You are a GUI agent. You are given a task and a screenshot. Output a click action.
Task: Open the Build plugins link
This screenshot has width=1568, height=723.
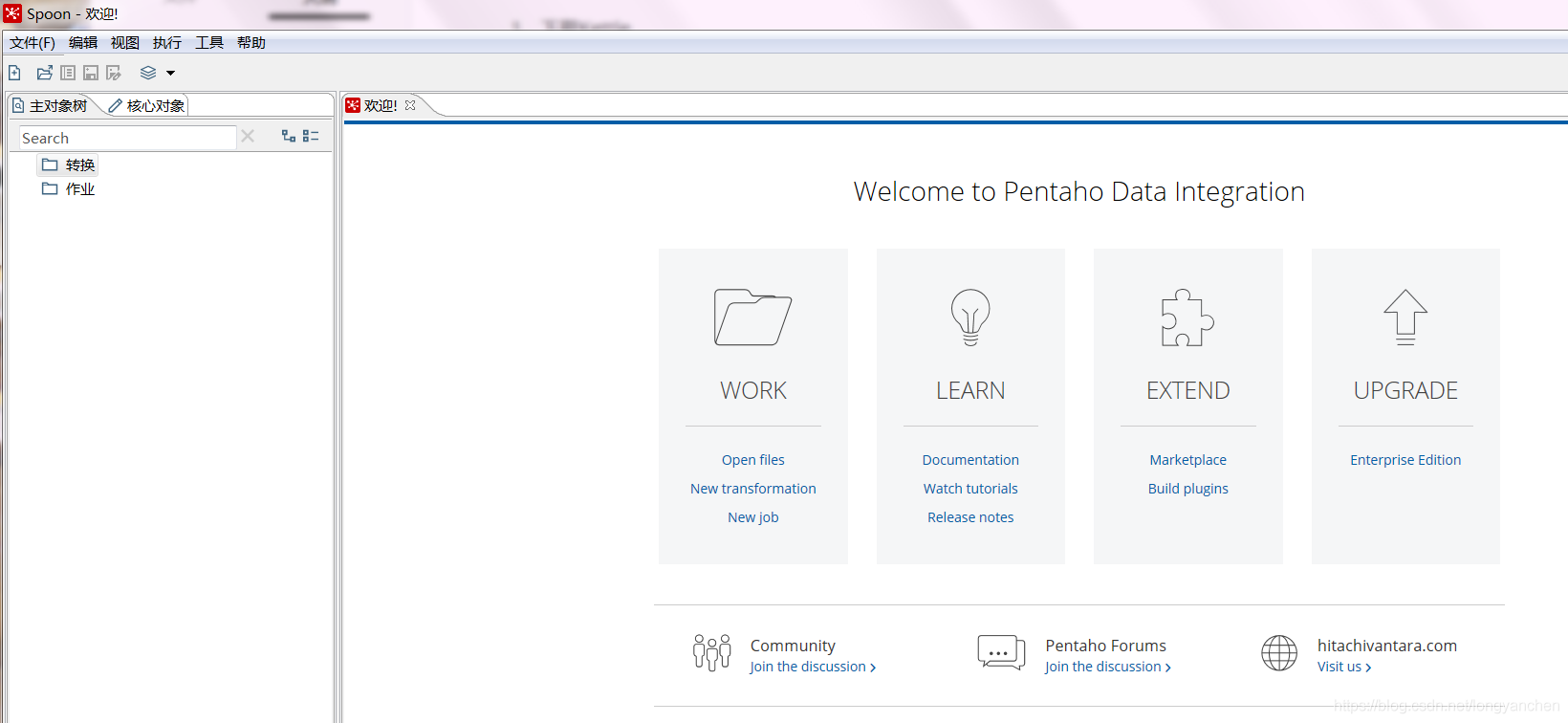(x=1188, y=489)
